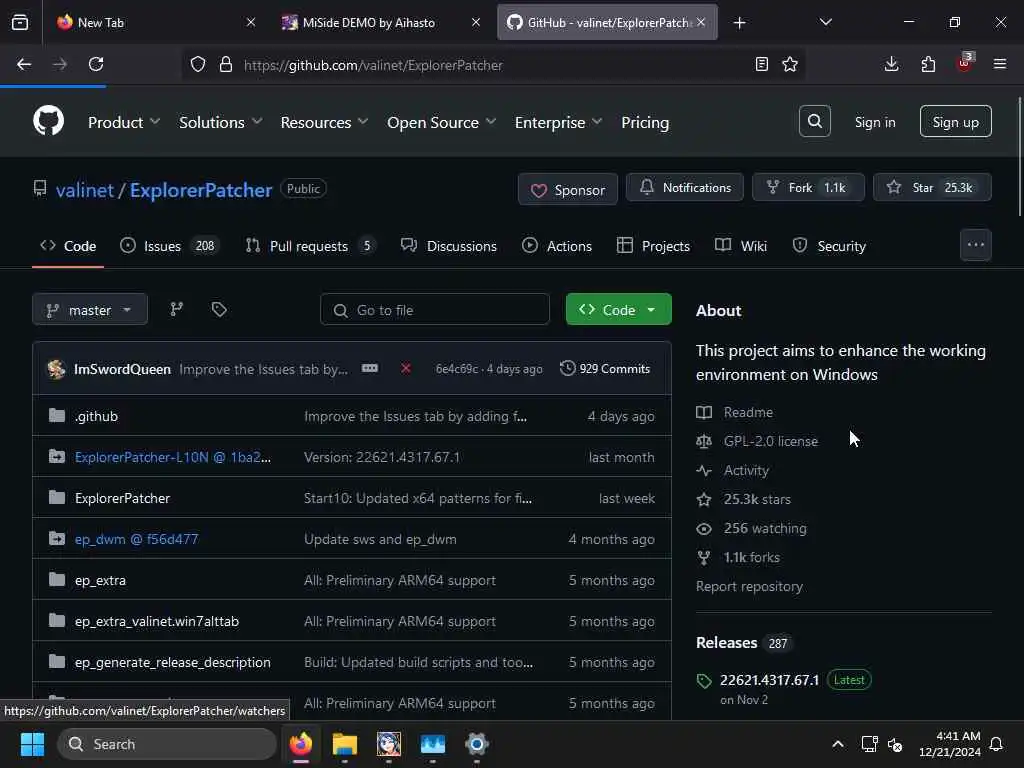
Task: Click the tracking protection shield icon
Action: tap(198, 64)
